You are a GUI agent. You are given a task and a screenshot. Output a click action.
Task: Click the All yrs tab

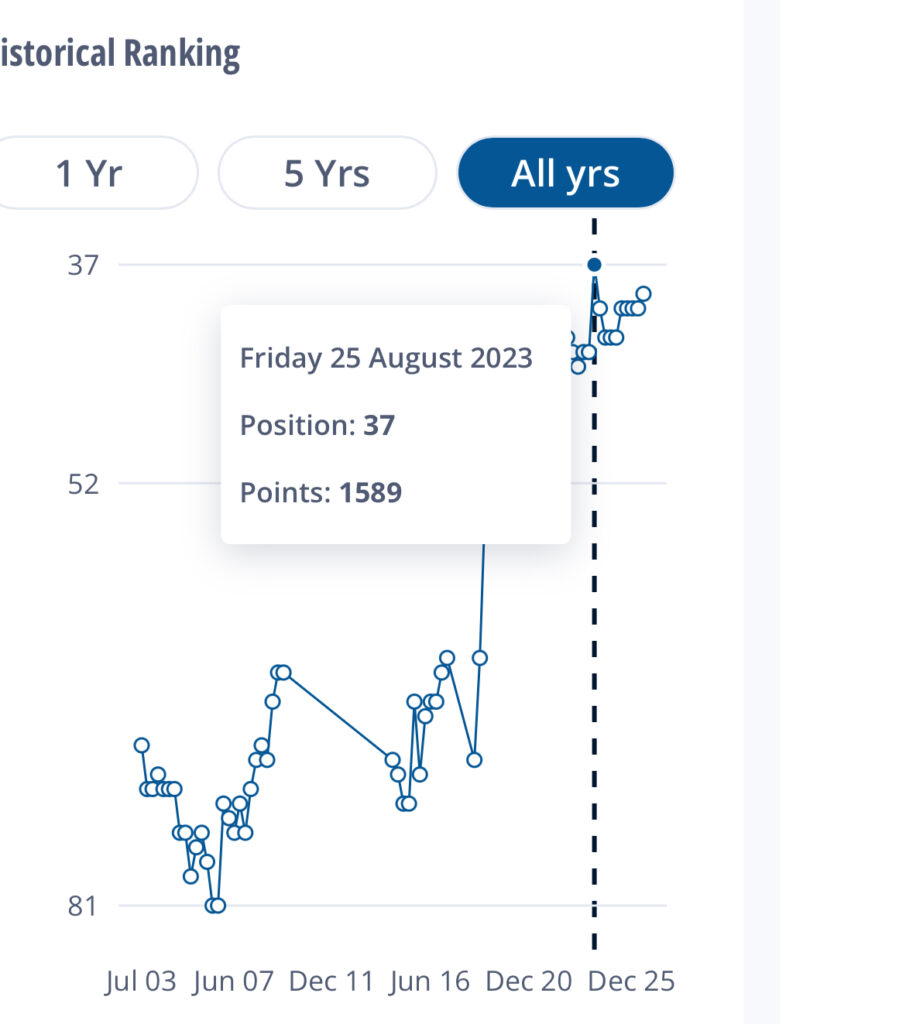point(565,173)
